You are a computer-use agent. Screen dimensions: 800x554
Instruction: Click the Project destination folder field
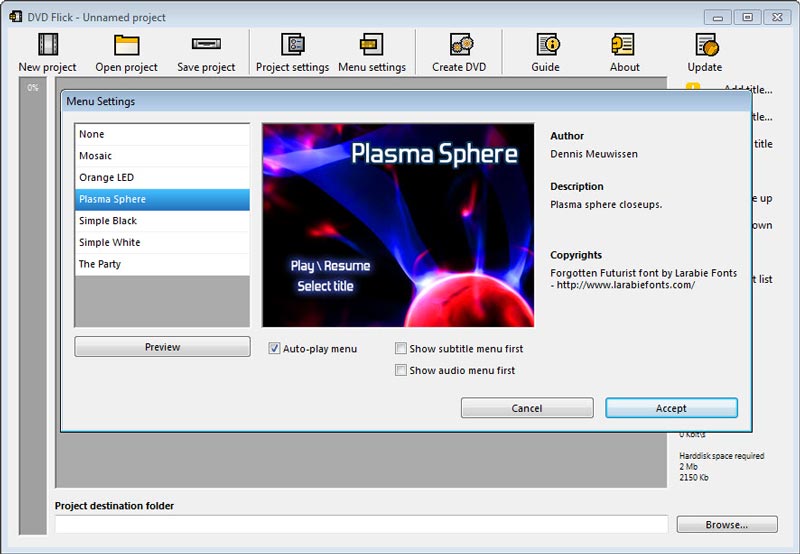pos(361,524)
